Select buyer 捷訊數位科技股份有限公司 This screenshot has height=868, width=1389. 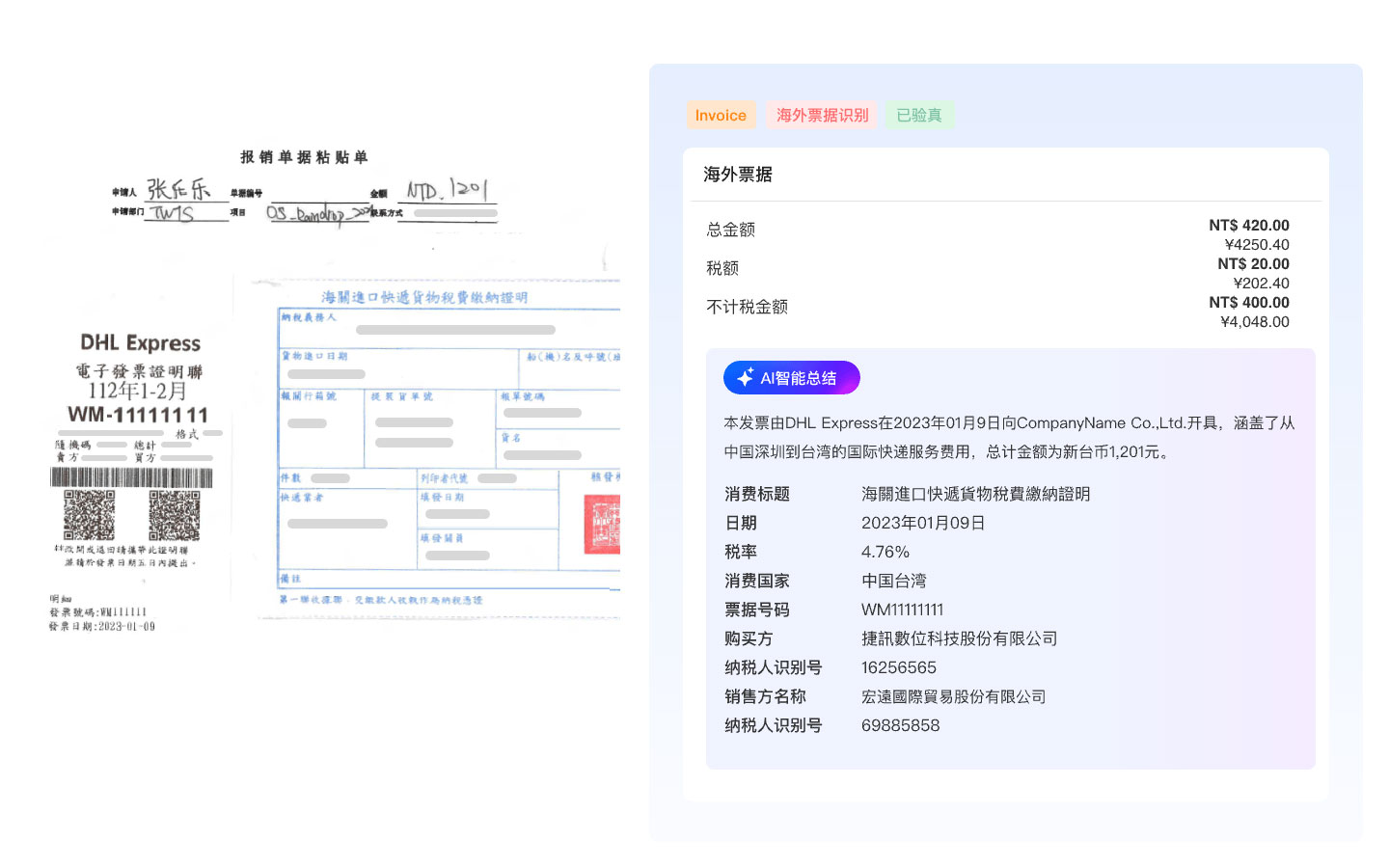[x=959, y=638]
